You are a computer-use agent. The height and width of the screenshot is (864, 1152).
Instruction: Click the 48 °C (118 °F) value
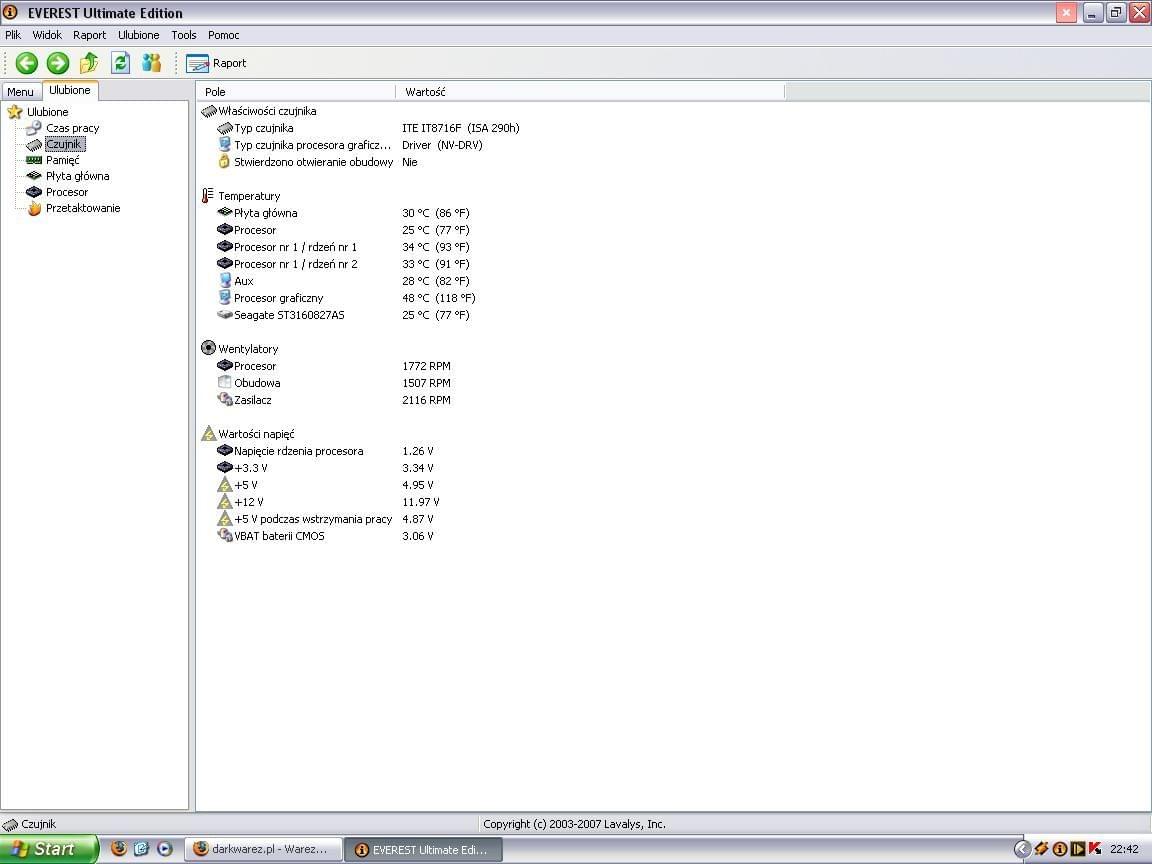click(x=439, y=298)
